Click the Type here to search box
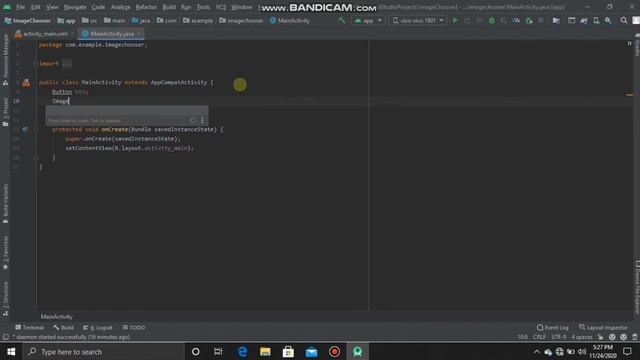The image size is (640, 360). click(104, 351)
